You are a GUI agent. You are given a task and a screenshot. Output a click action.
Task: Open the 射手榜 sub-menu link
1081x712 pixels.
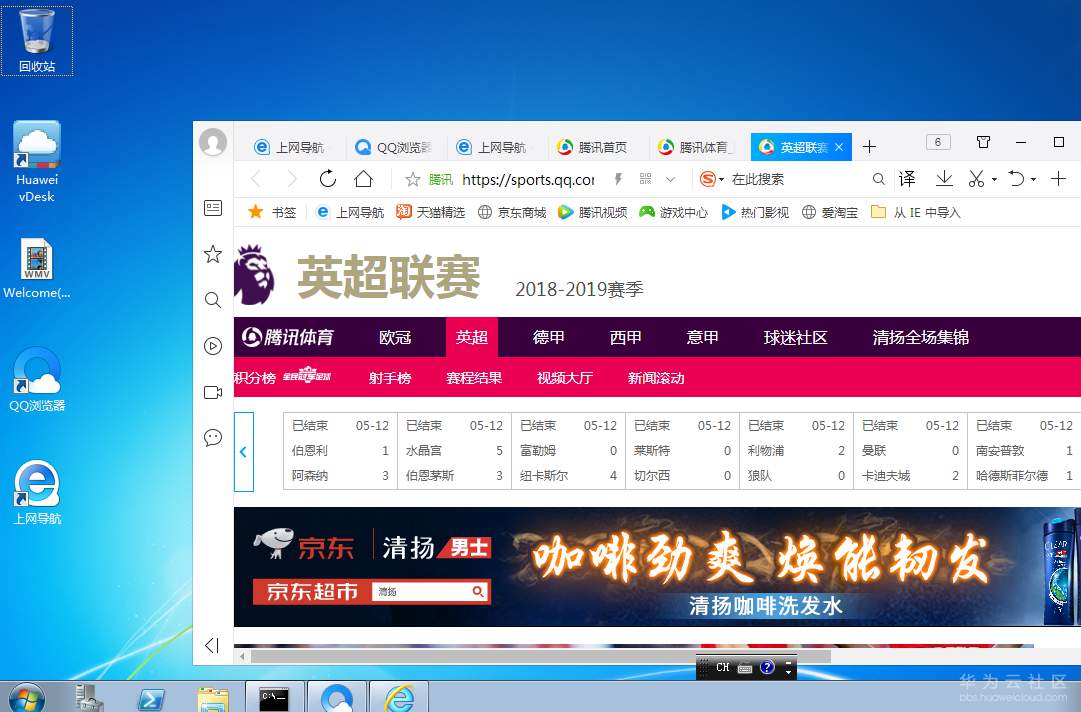(390, 378)
